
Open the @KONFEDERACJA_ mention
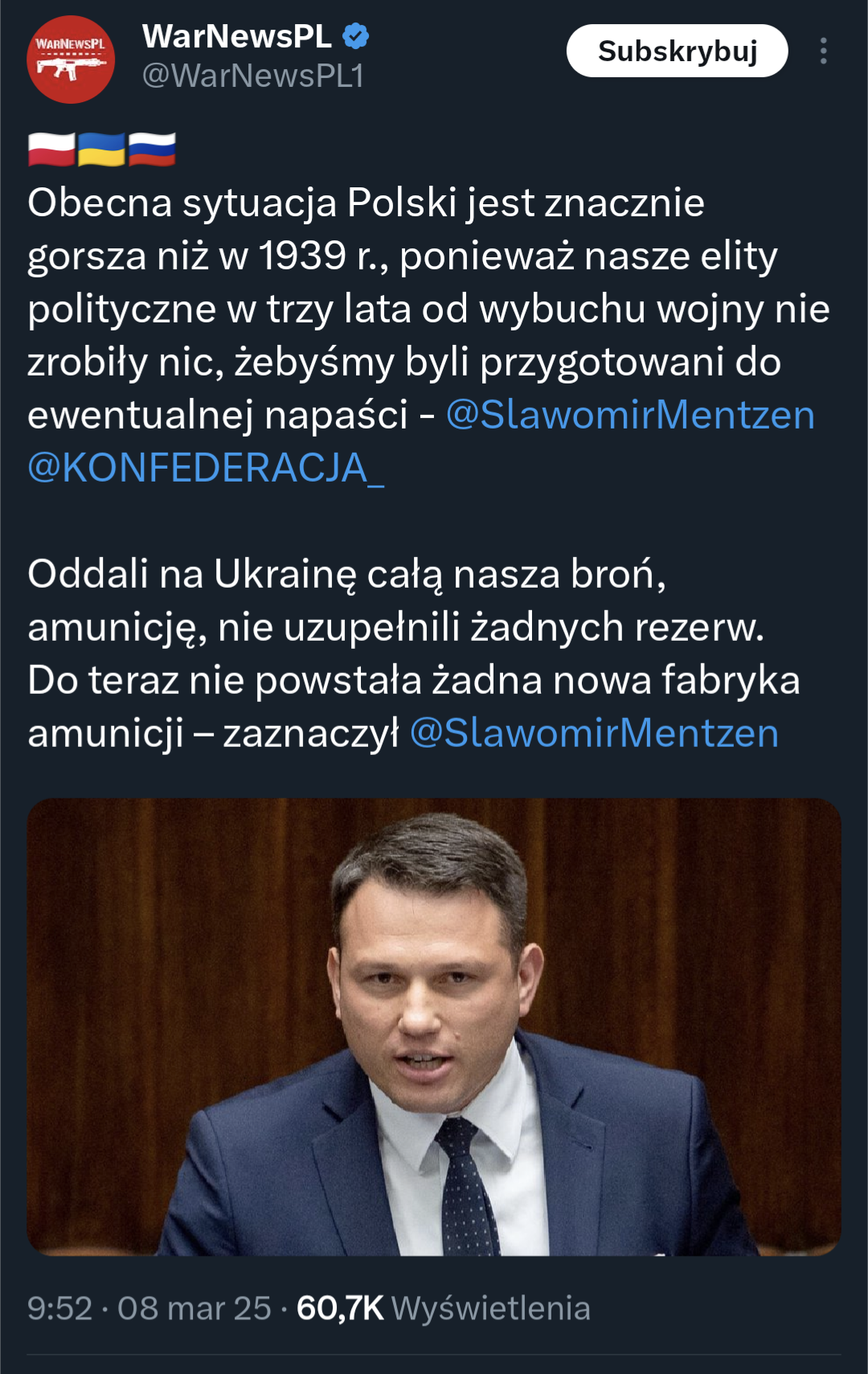(x=206, y=468)
